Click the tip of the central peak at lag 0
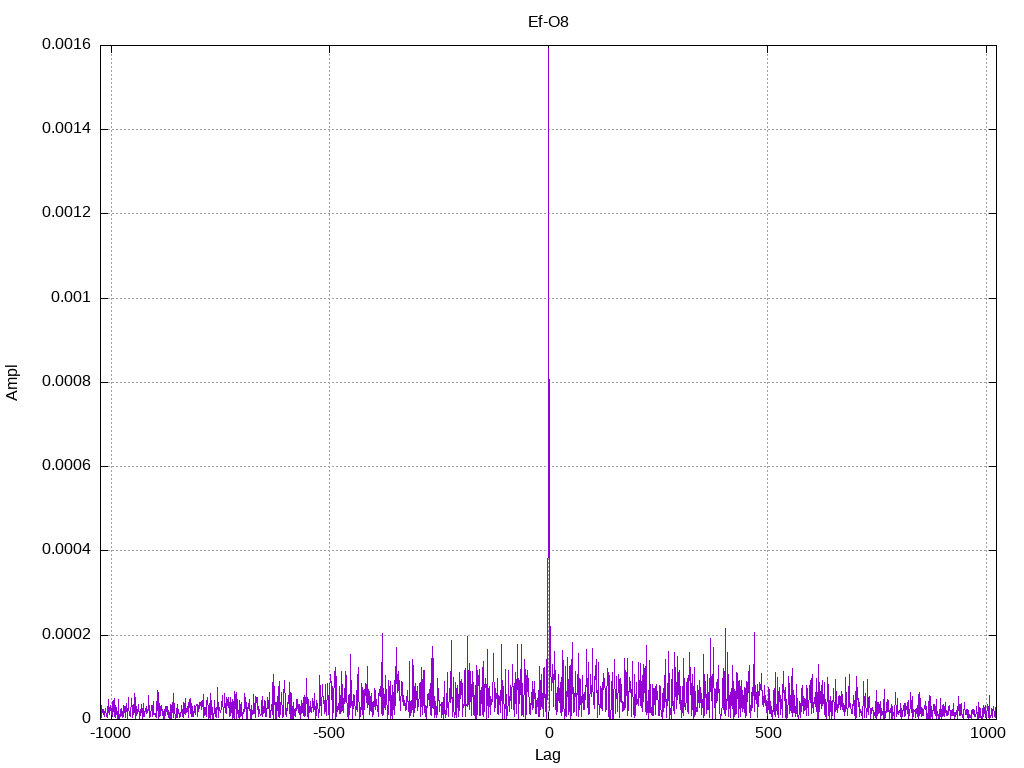This screenshot has width=1024, height=768. click(x=548, y=47)
